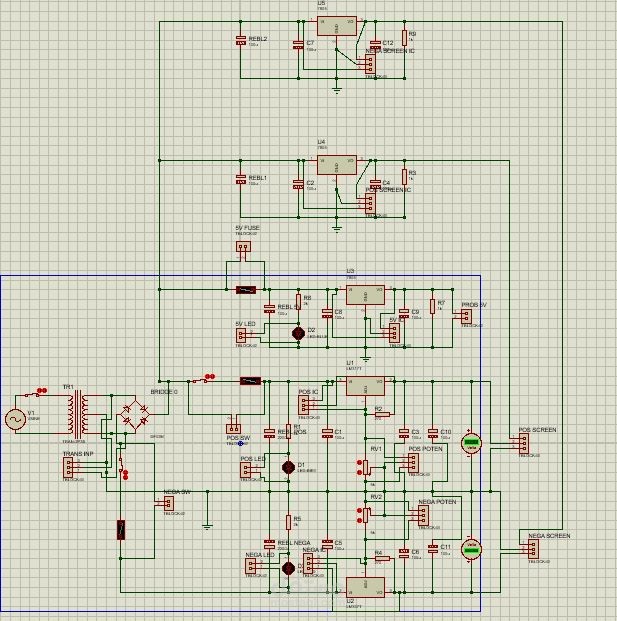Select capacitor C5
Image resolution: width=617 pixels, height=621 pixels.
[327, 544]
